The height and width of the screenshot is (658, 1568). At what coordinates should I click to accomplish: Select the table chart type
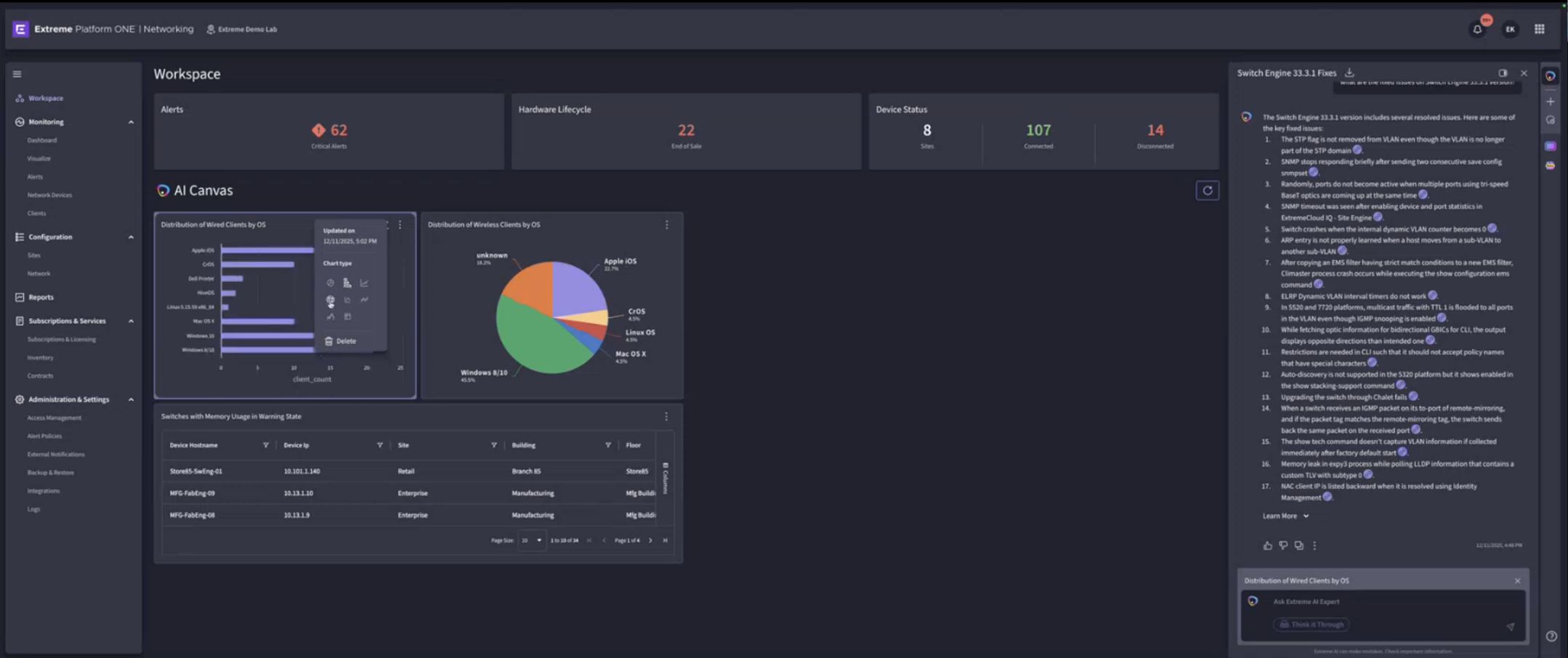[x=347, y=317]
